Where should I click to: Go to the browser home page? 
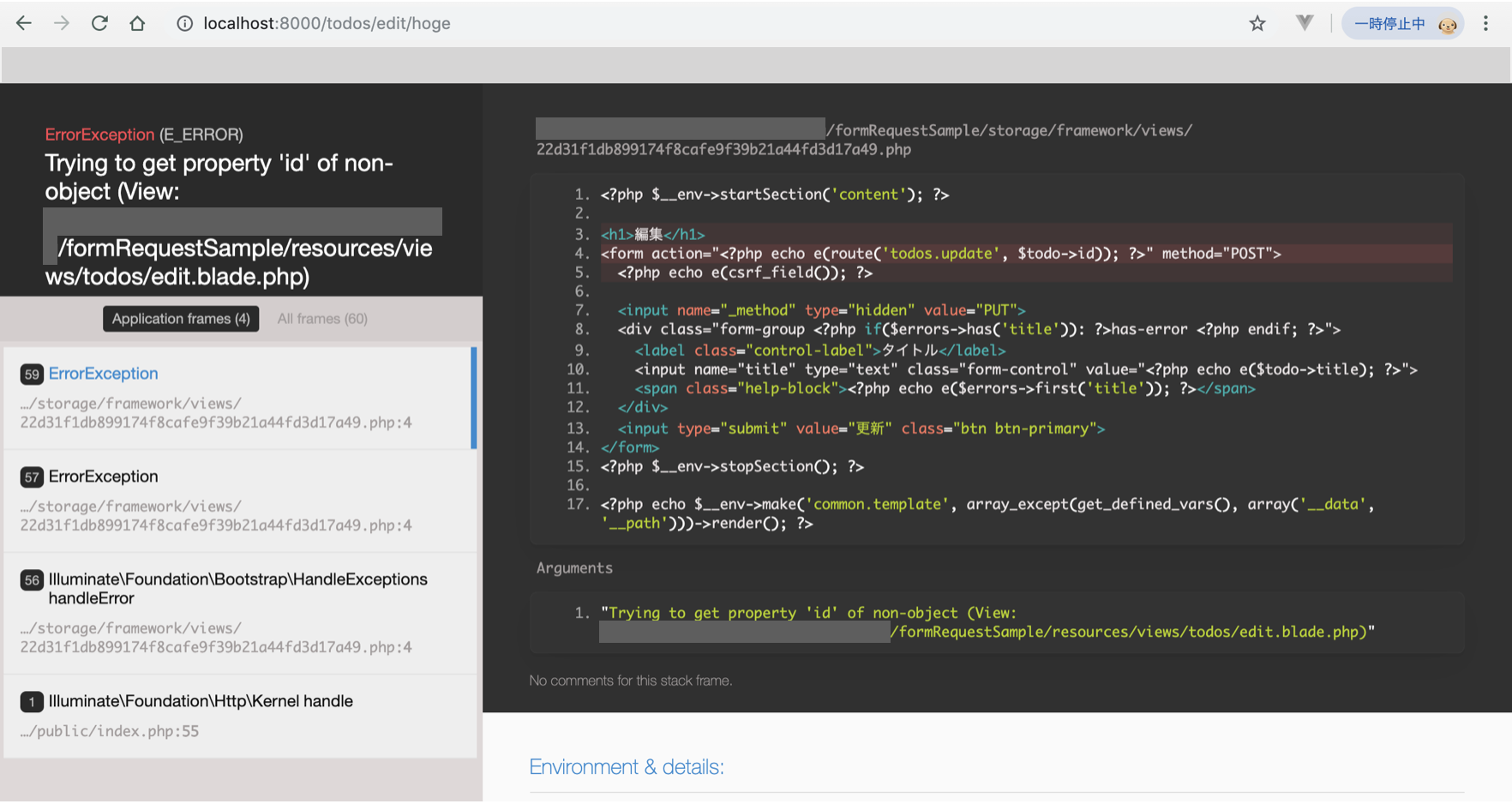[137, 23]
